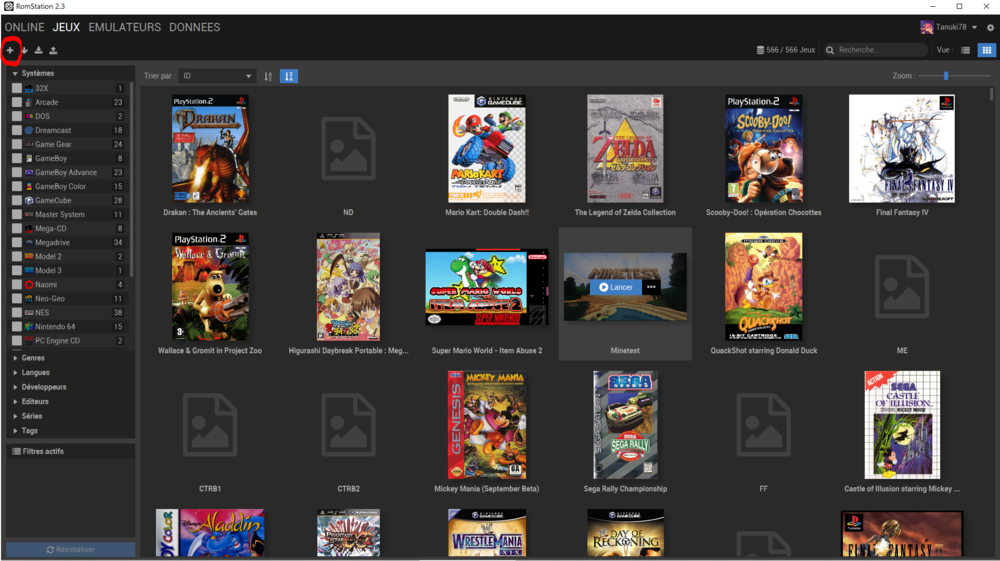Click the Filtres actifs list icon

(x=17, y=451)
